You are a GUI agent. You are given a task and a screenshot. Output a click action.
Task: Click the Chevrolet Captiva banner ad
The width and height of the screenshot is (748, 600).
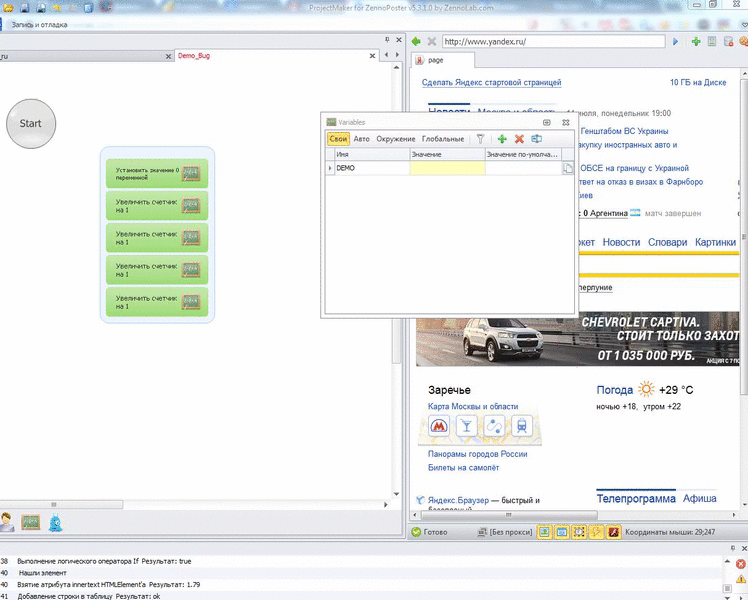point(578,339)
